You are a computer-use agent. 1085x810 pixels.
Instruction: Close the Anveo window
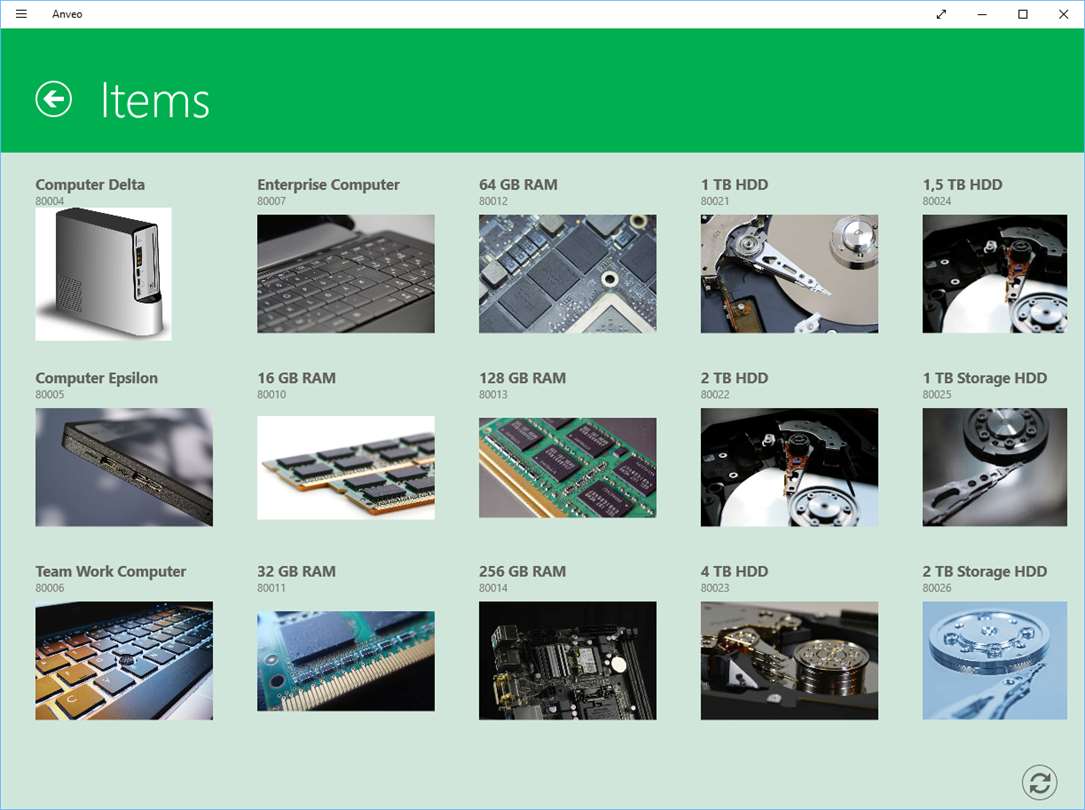coord(1064,14)
